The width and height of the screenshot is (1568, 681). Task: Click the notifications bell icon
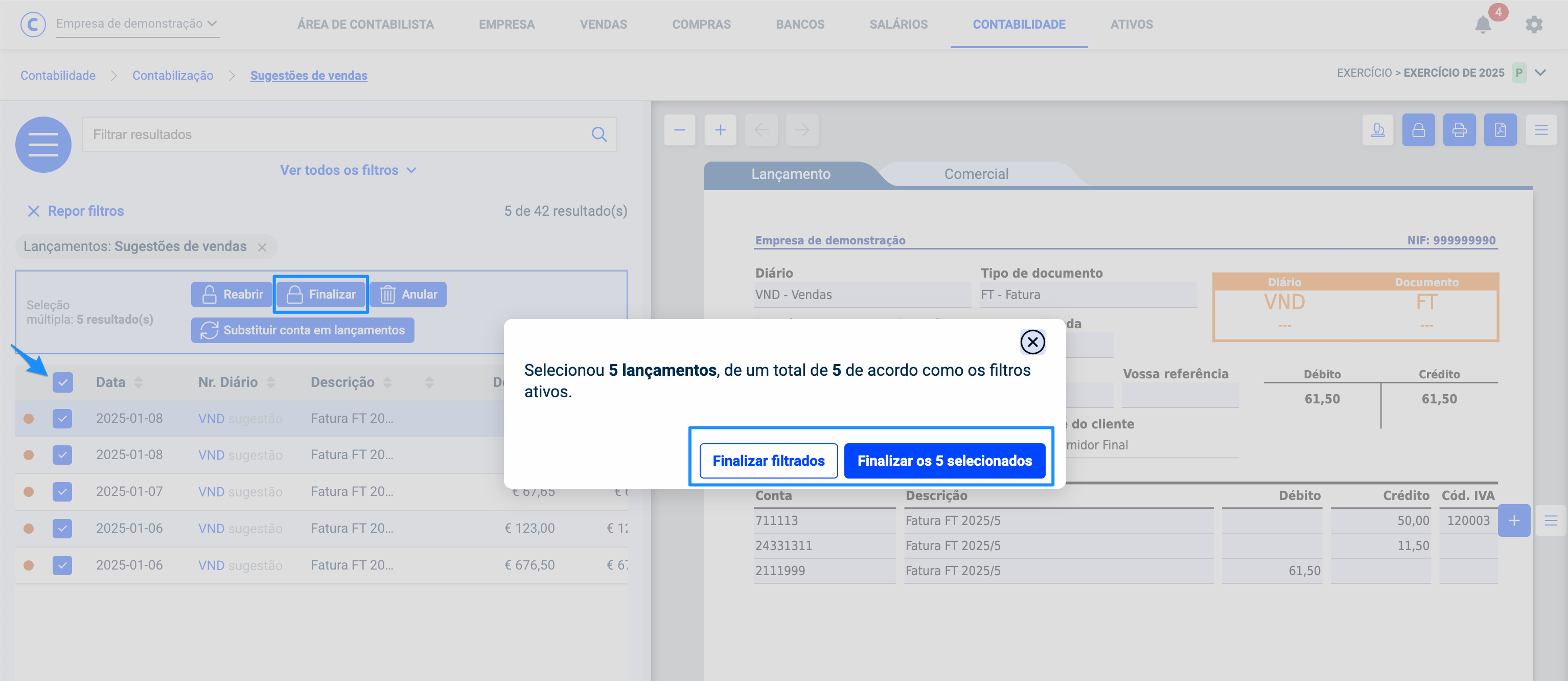pos(1483,25)
